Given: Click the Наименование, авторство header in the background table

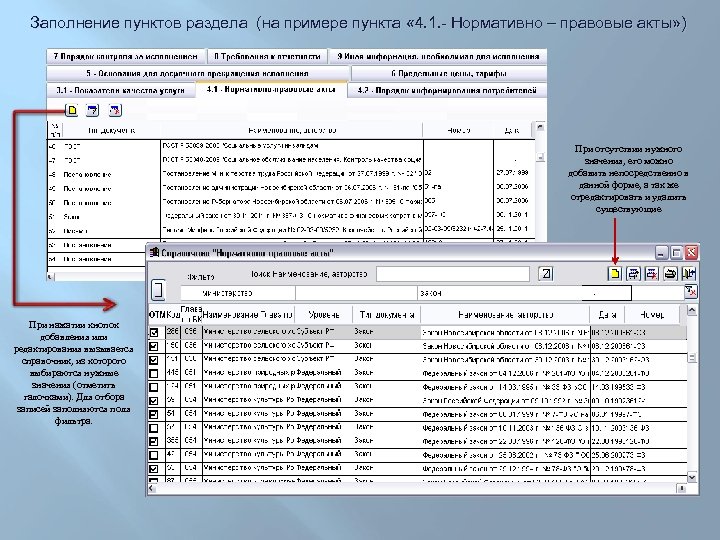Looking at the screenshot, I should pyautogui.click(x=292, y=130).
